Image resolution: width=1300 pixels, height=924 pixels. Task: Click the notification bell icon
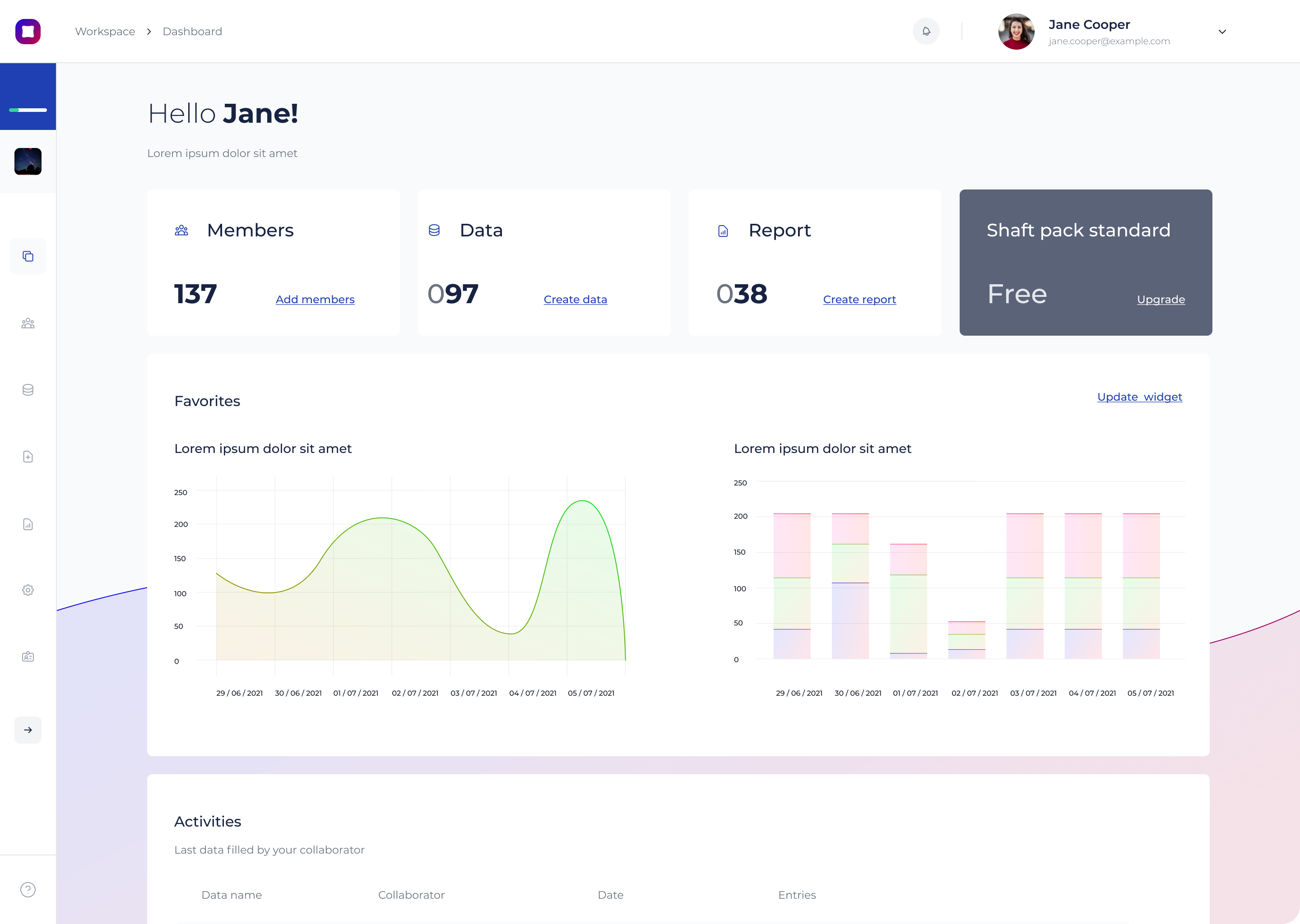coord(926,31)
